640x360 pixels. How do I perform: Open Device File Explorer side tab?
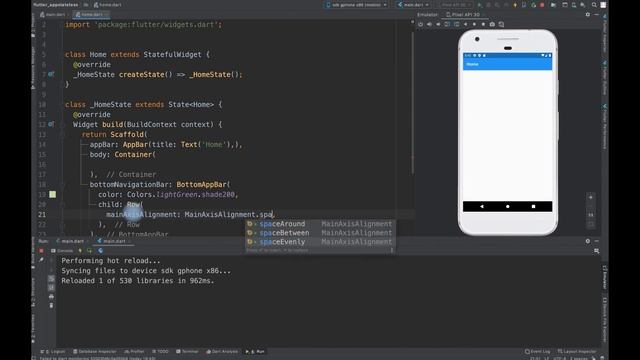pyautogui.click(x=604, y=319)
